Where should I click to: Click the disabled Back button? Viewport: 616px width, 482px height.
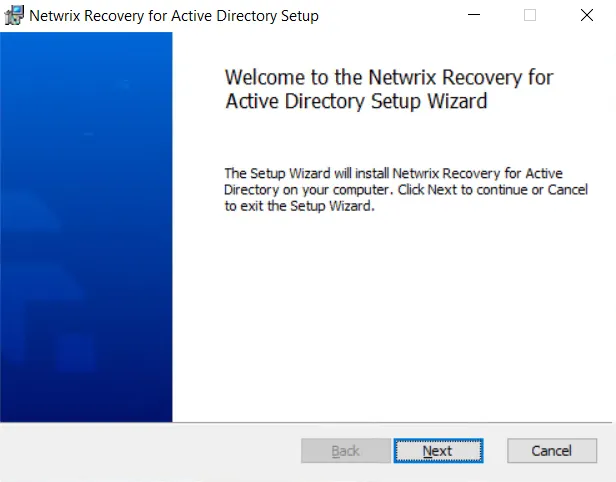pyautogui.click(x=346, y=451)
